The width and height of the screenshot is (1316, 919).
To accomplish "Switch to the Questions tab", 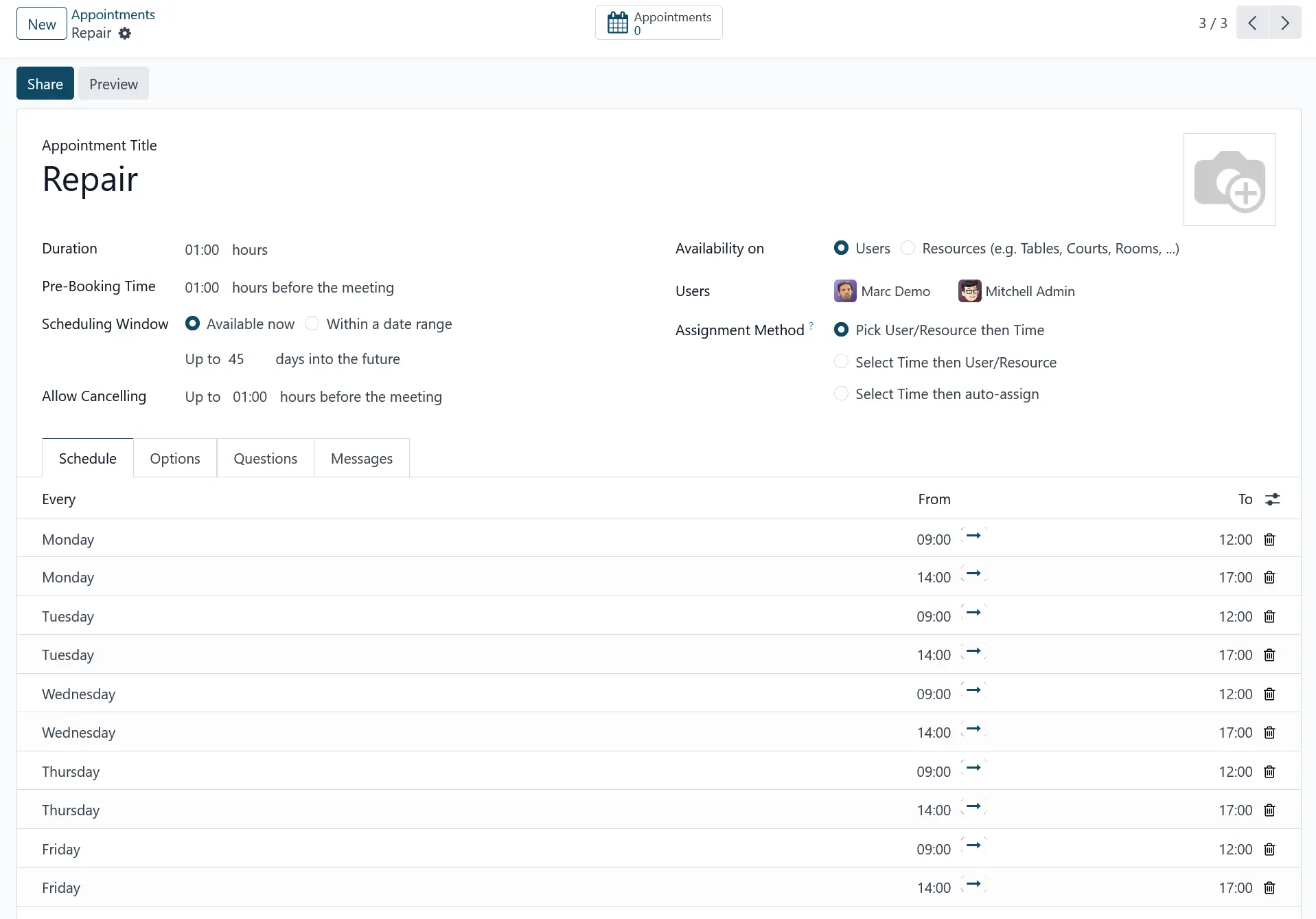I will point(265,458).
